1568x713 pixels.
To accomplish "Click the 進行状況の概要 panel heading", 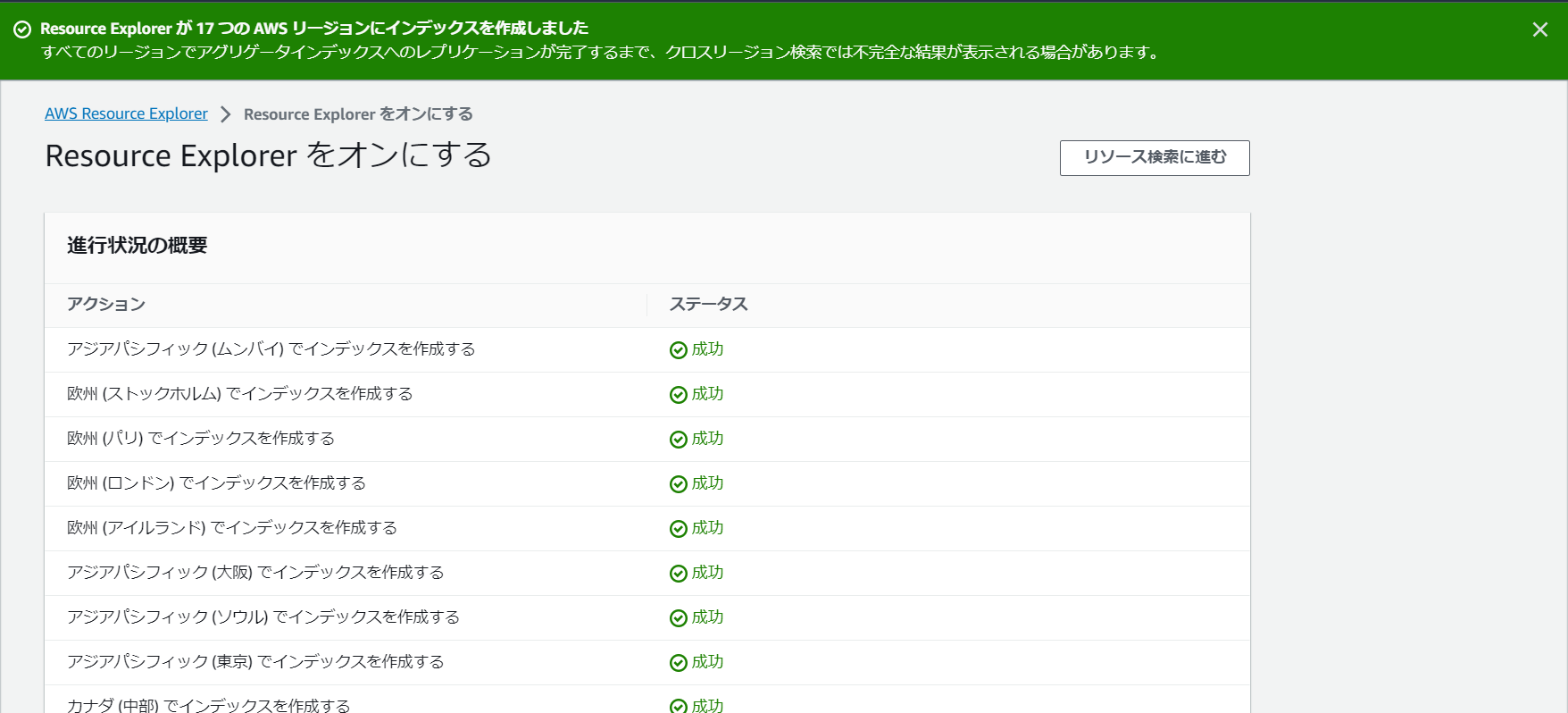I will pos(138,246).
